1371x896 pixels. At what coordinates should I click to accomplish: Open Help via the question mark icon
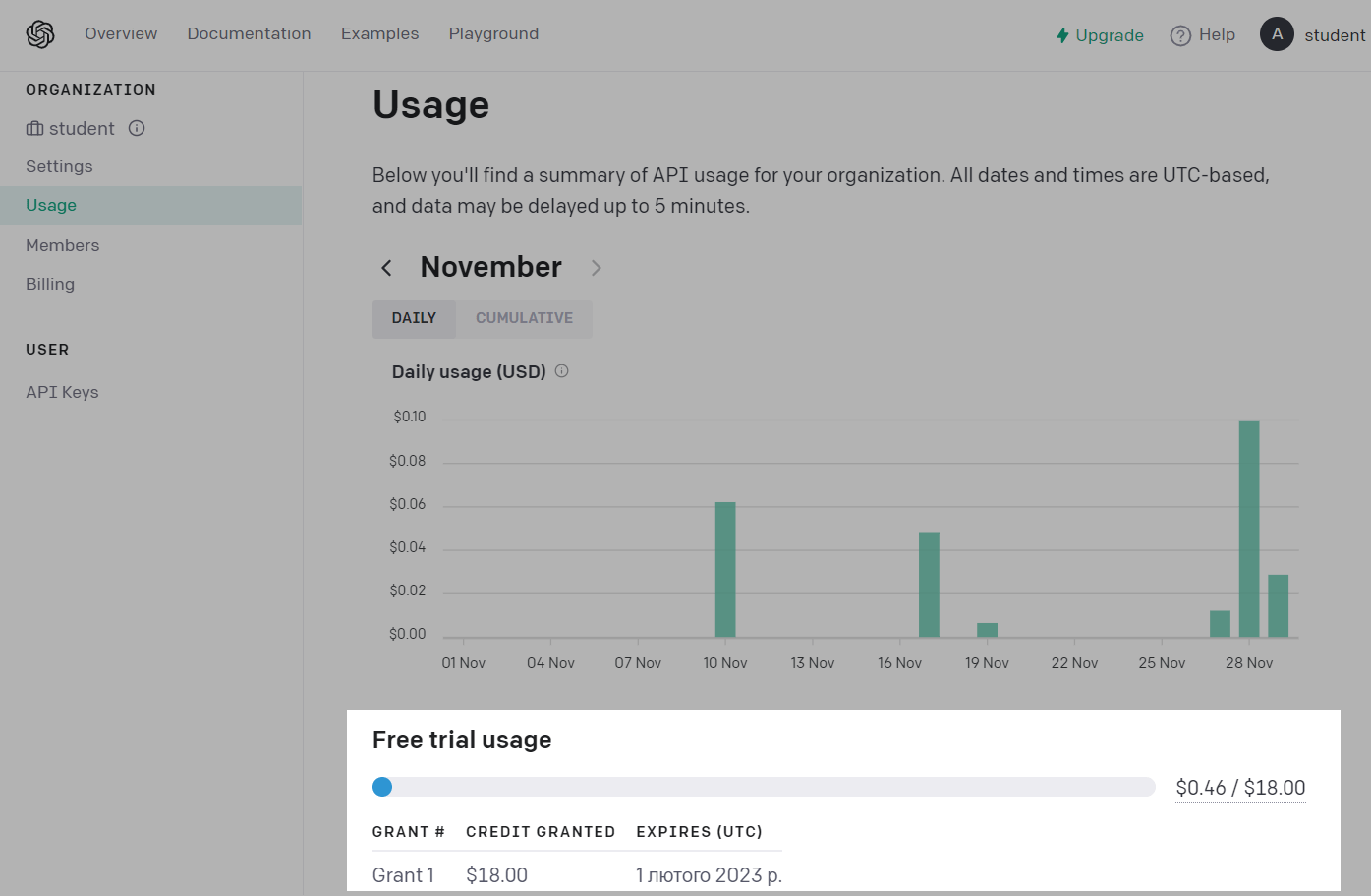1179,34
